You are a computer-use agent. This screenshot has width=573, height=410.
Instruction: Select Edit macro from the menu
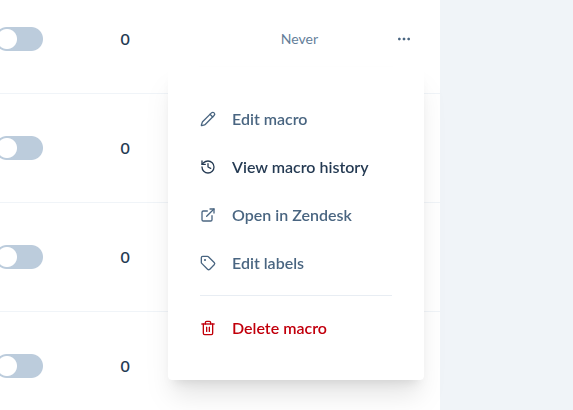click(x=269, y=120)
